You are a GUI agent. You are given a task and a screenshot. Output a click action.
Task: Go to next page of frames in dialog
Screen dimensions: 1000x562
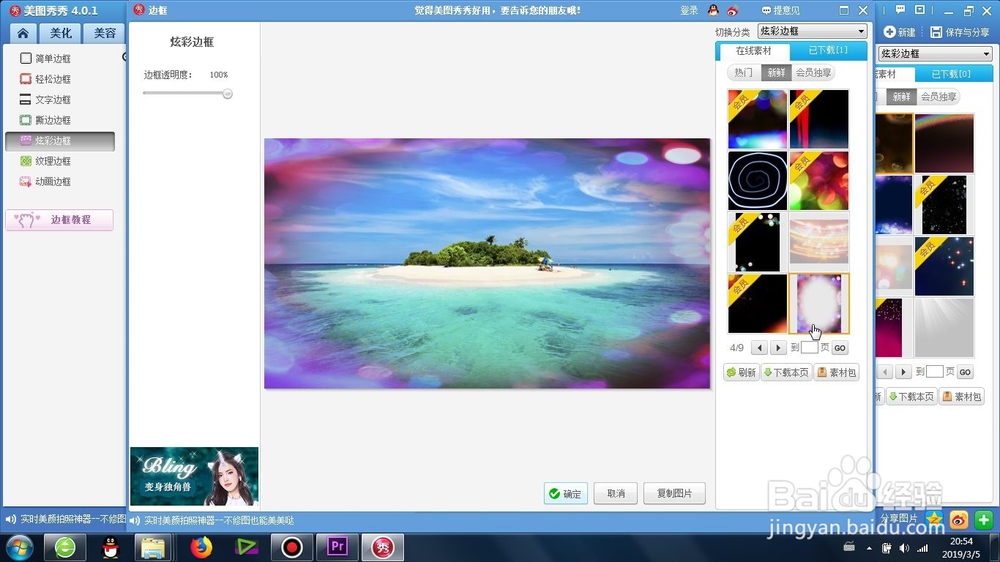(x=777, y=348)
